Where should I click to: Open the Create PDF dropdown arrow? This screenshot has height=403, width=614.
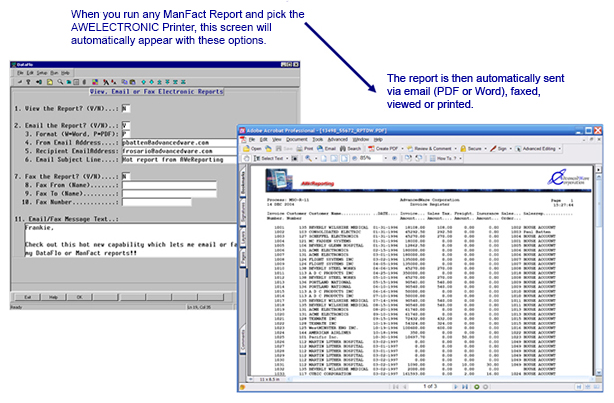(x=402, y=148)
